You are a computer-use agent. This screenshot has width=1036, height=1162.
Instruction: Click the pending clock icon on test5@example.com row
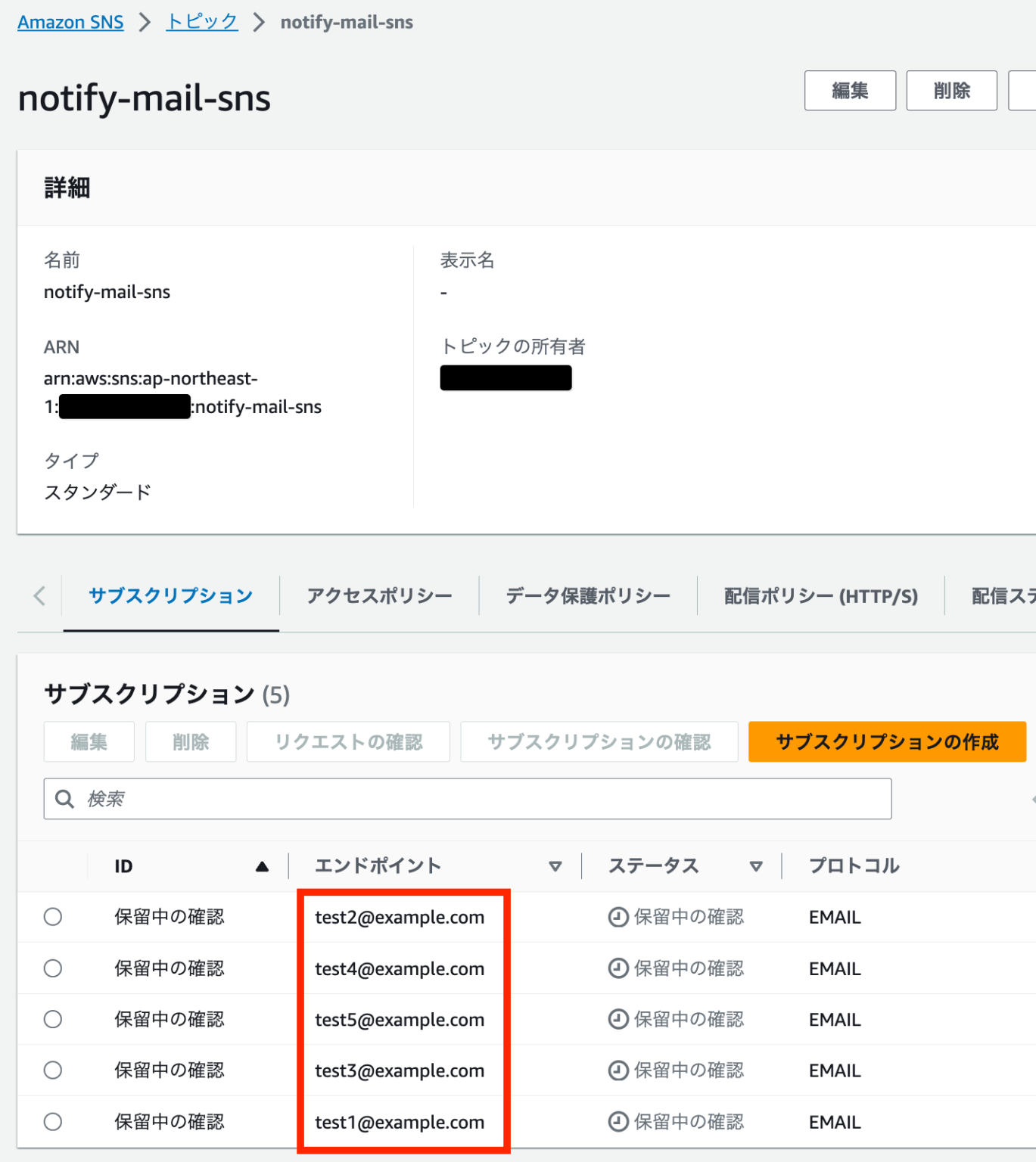[617, 1019]
